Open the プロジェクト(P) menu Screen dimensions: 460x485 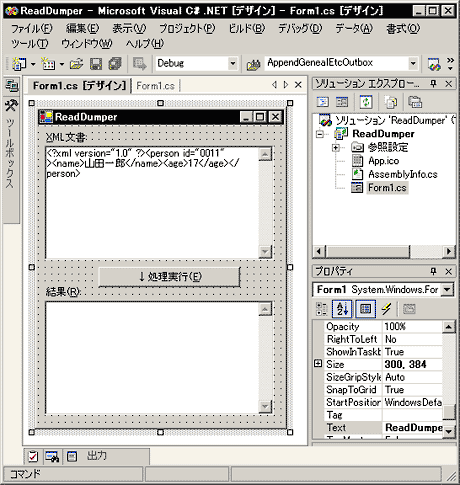coord(187,29)
